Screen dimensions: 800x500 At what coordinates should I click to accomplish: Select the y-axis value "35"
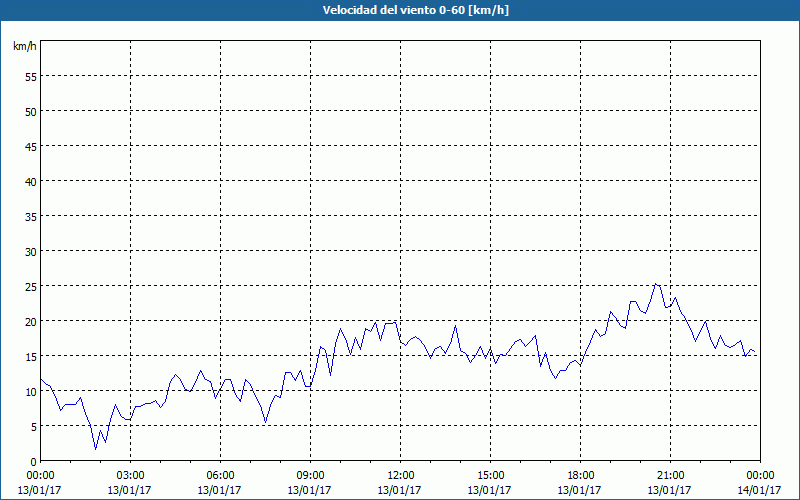(x=31, y=216)
